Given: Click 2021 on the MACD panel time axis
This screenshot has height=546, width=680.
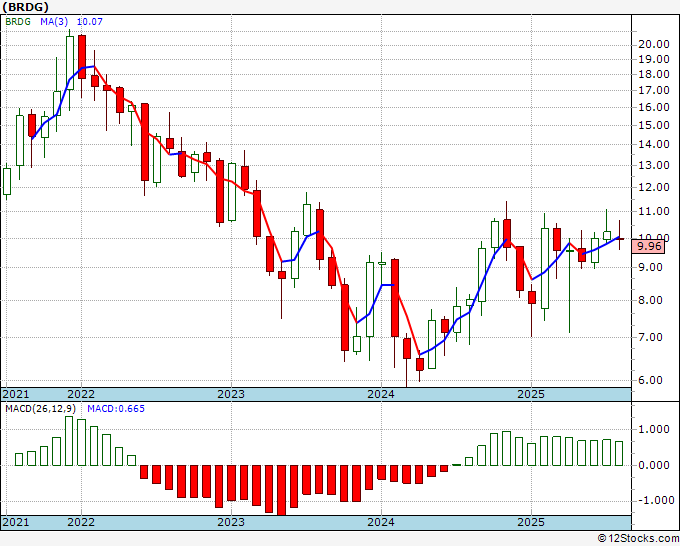Looking at the screenshot, I should point(16,522).
